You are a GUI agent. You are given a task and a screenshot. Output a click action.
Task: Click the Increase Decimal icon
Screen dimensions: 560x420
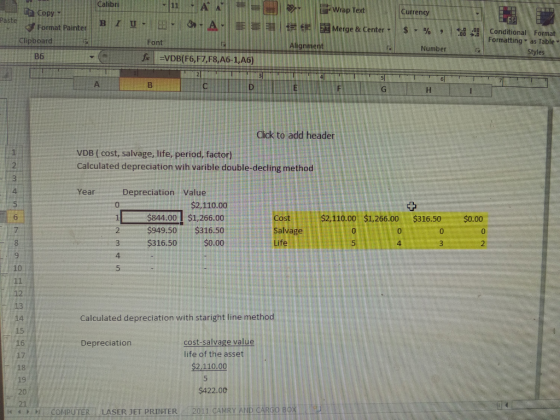point(461,32)
